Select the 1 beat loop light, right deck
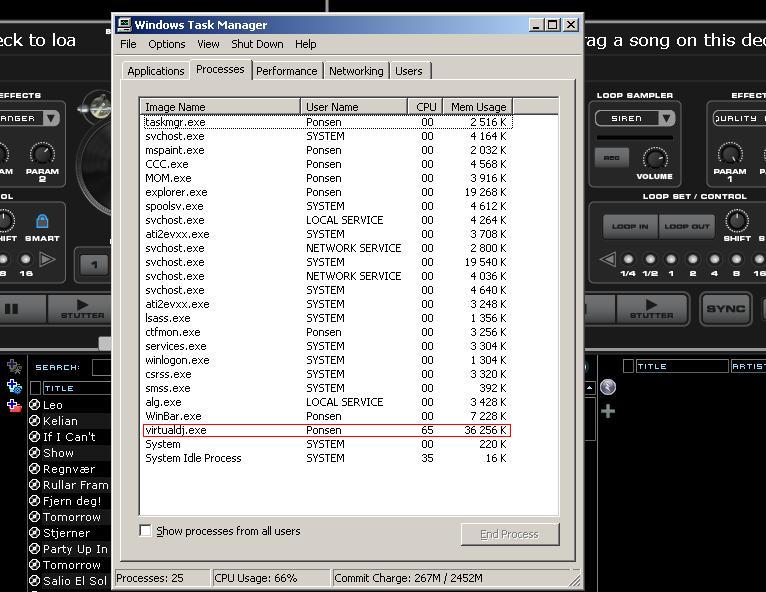The image size is (766, 592). pos(671,259)
